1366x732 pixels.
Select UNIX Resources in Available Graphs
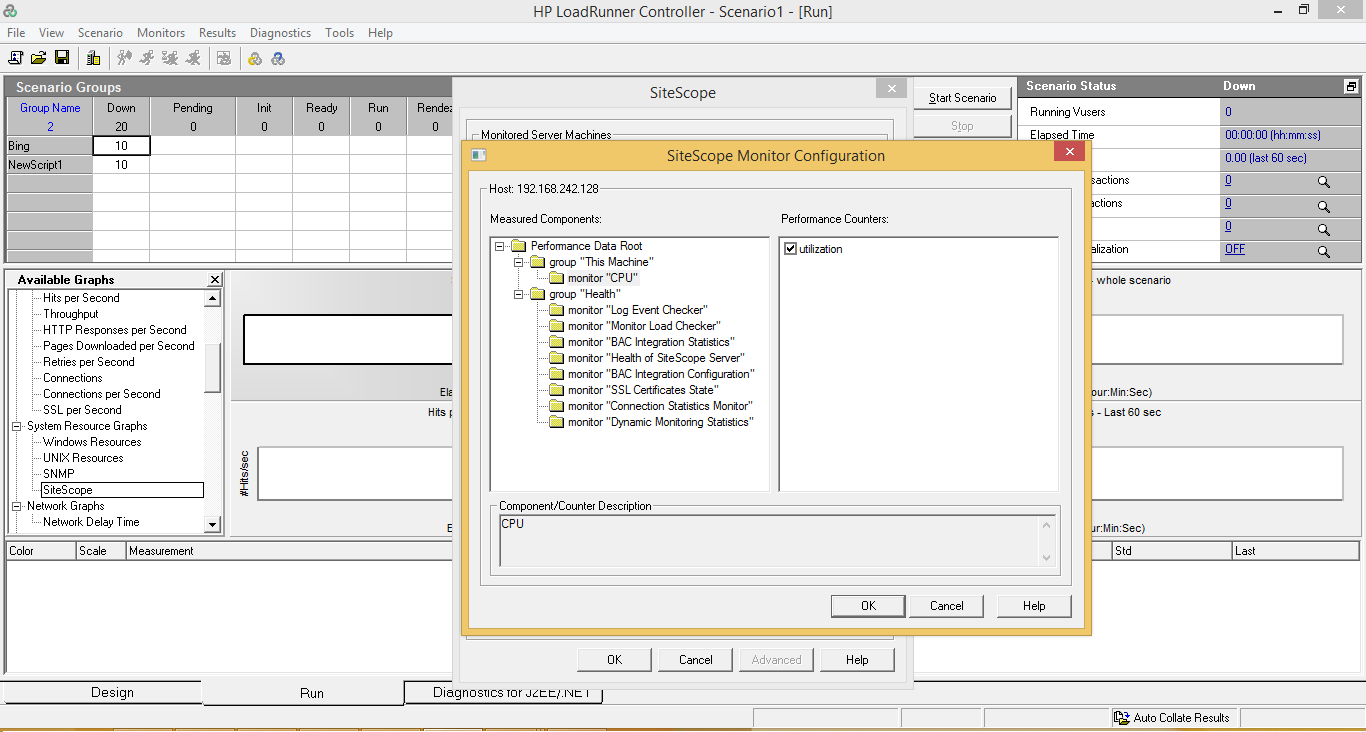point(83,458)
